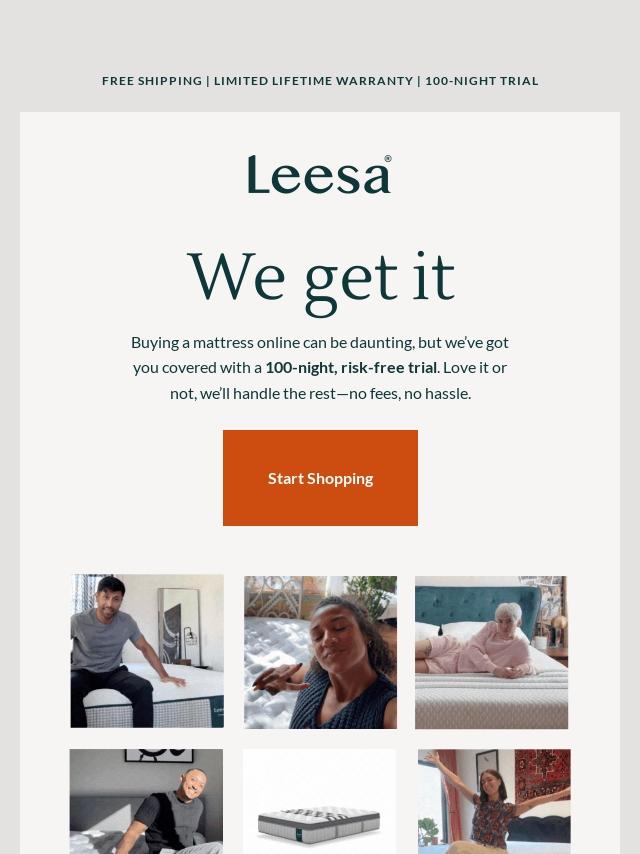
Task: Click the 'no fees, no hassle' sentence
Action: pos(410,393)
